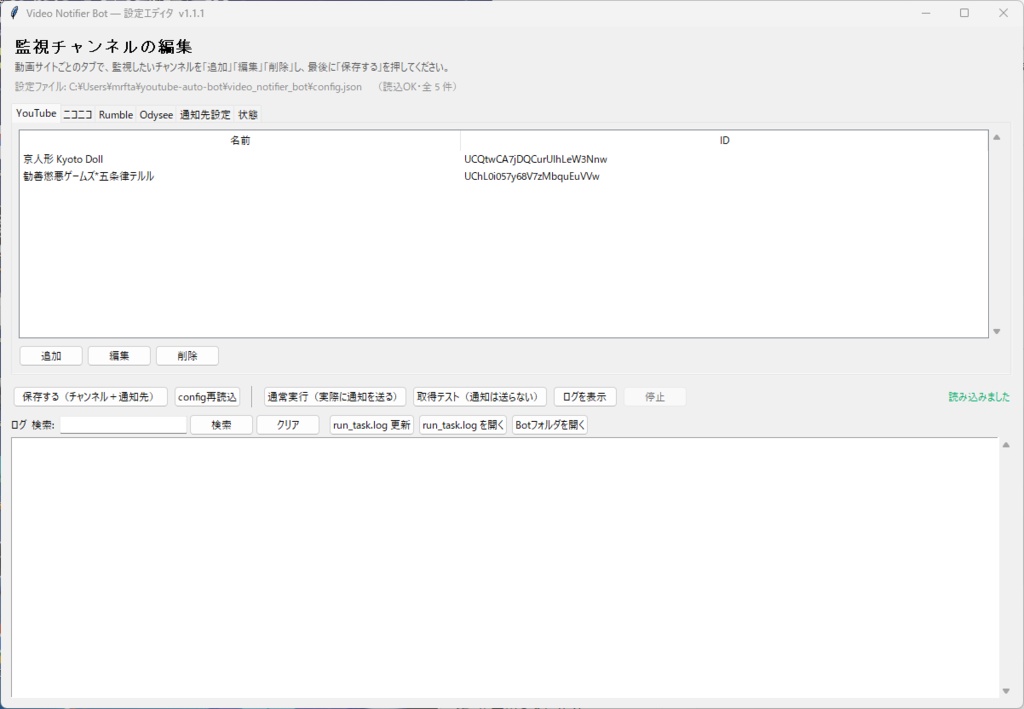Select the 京人形 Kyoto Doll row
1024x709 pixels.
[x=504, y=159]
